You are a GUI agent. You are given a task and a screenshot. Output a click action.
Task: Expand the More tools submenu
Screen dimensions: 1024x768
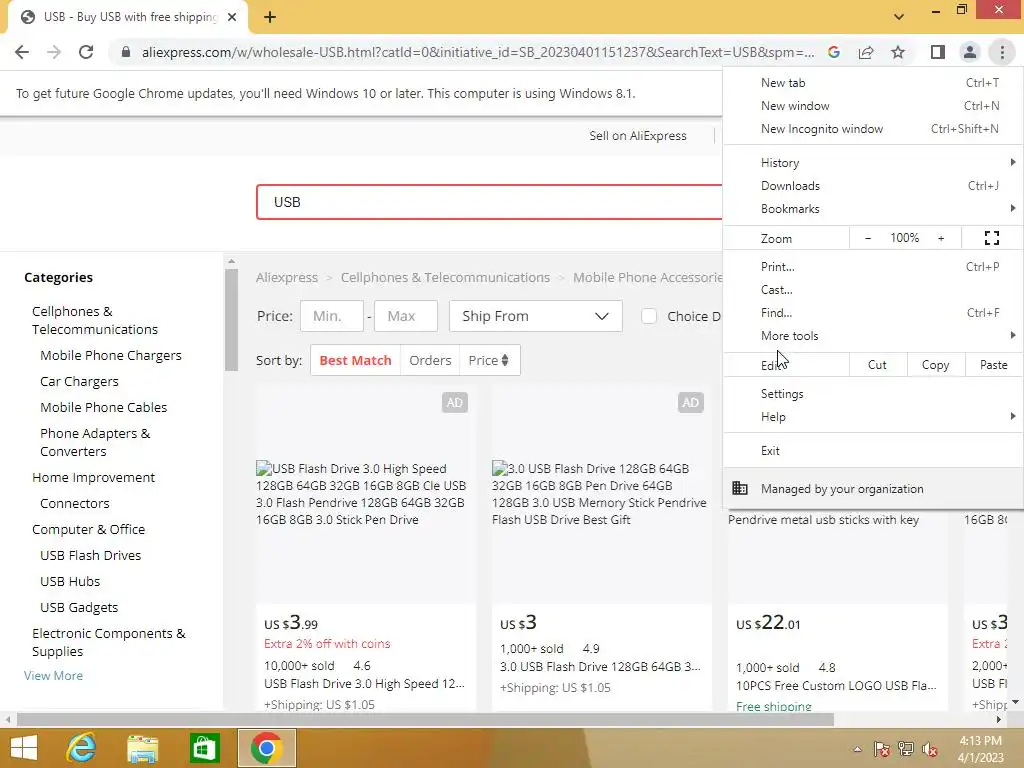click(x=872, y=336)
